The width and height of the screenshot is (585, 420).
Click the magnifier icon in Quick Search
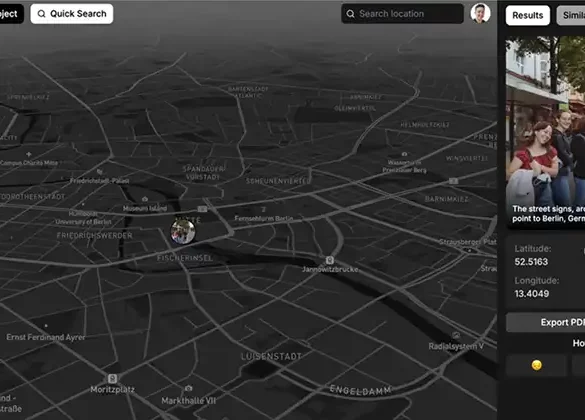[x=41, y=14]
